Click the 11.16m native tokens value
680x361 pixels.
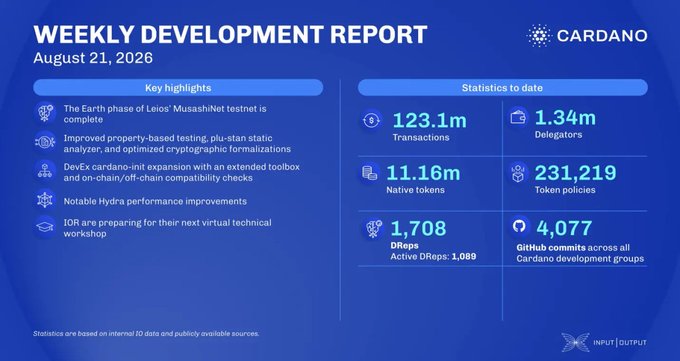click(x=423, y=173)
